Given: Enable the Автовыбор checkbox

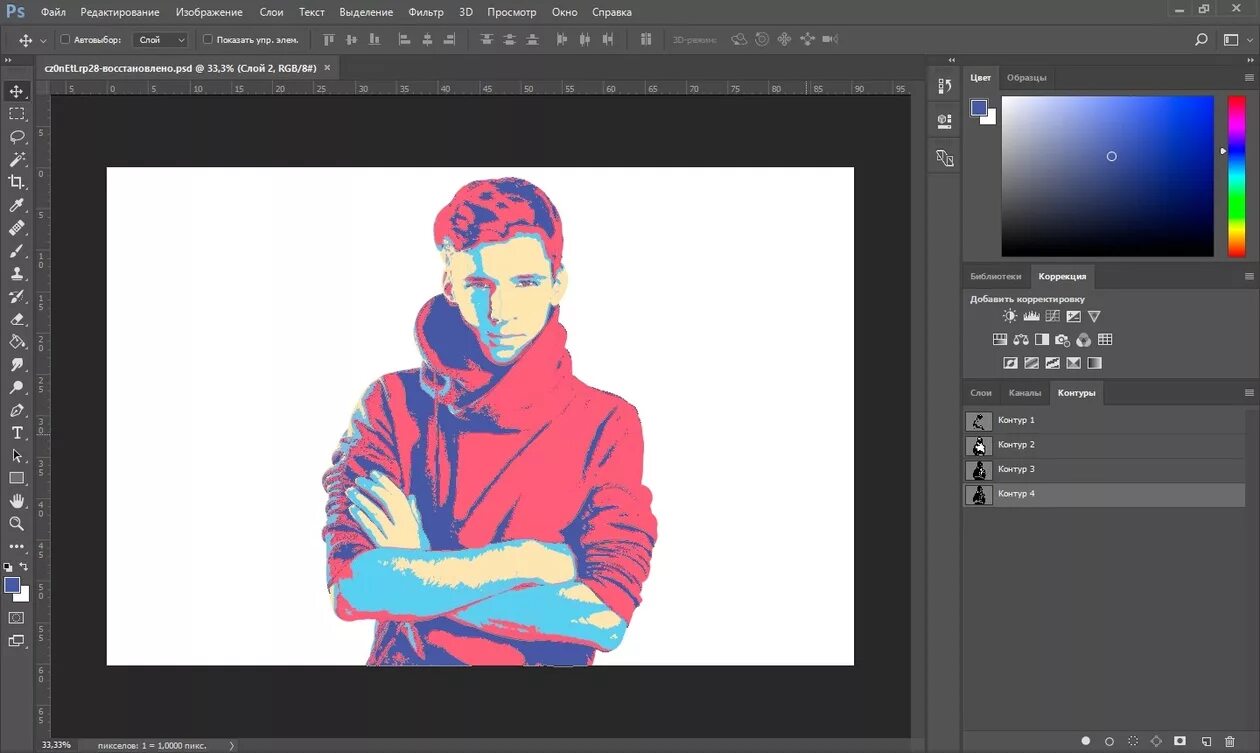Looking at the screenshot, I should coord(66,40).
